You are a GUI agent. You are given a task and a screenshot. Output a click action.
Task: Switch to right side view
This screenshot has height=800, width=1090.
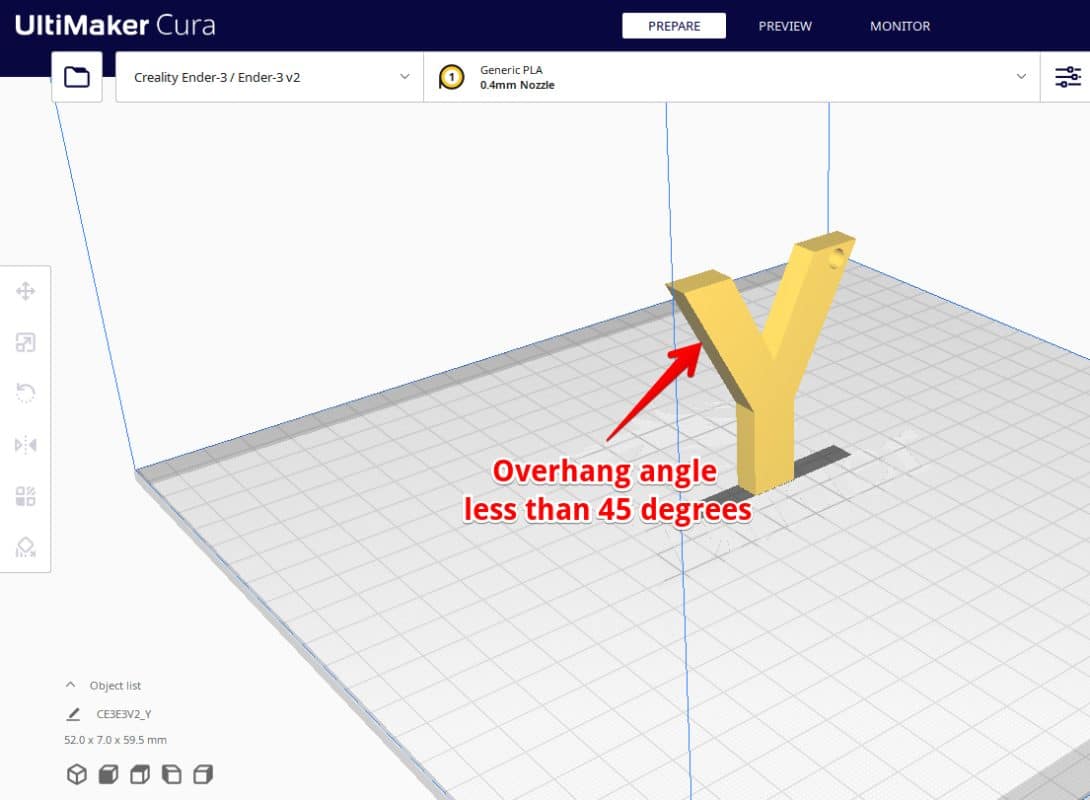[204, 773]
